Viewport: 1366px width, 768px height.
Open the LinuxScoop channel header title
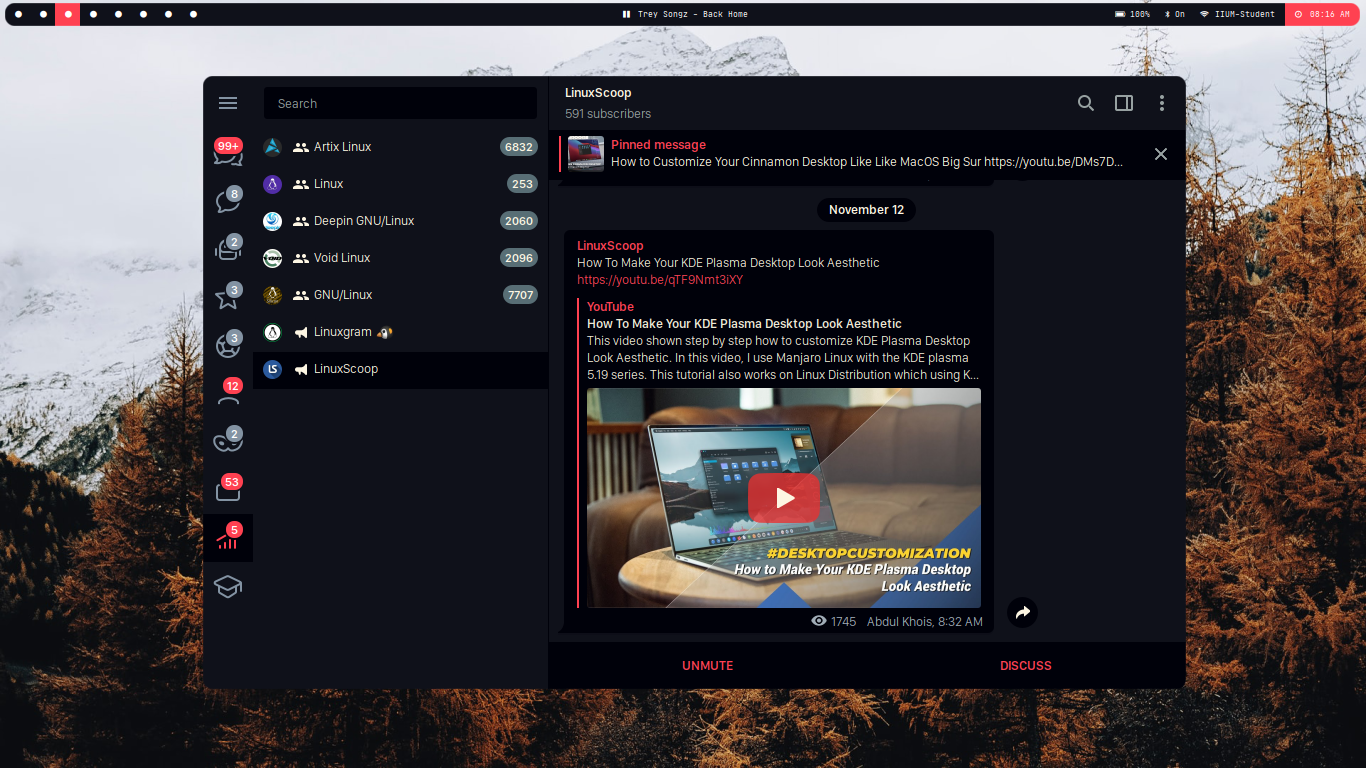point(598,93)
